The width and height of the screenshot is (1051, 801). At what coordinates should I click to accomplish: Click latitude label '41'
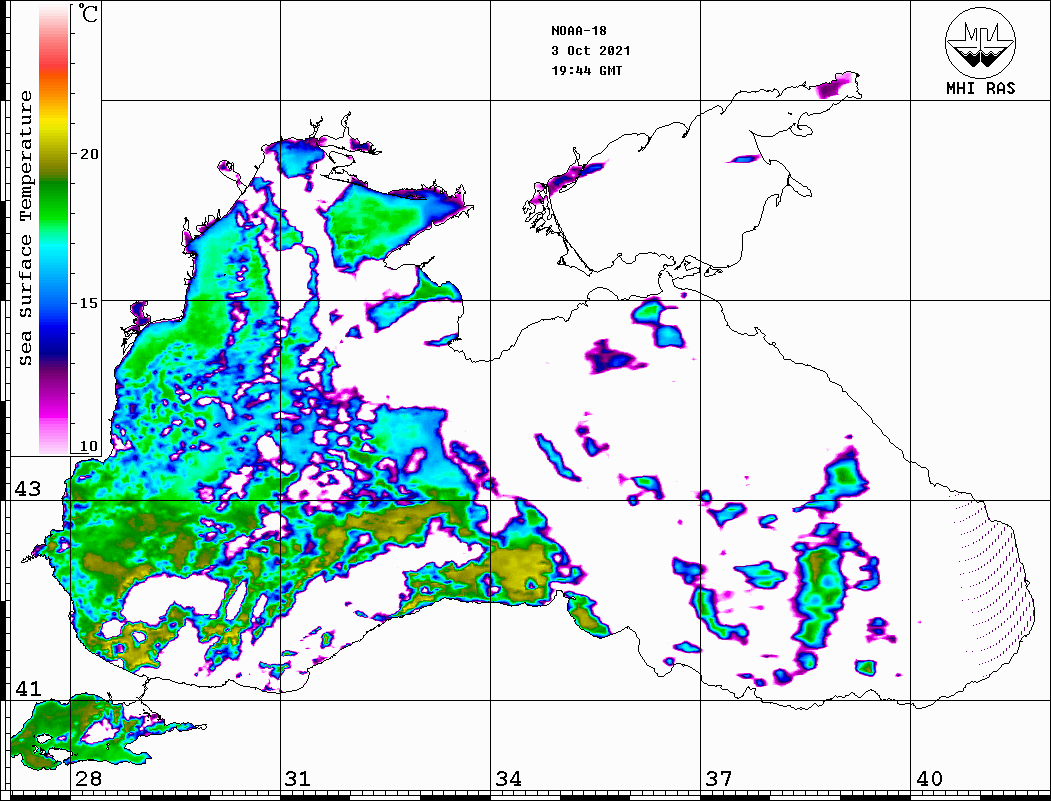click(28, 689)
